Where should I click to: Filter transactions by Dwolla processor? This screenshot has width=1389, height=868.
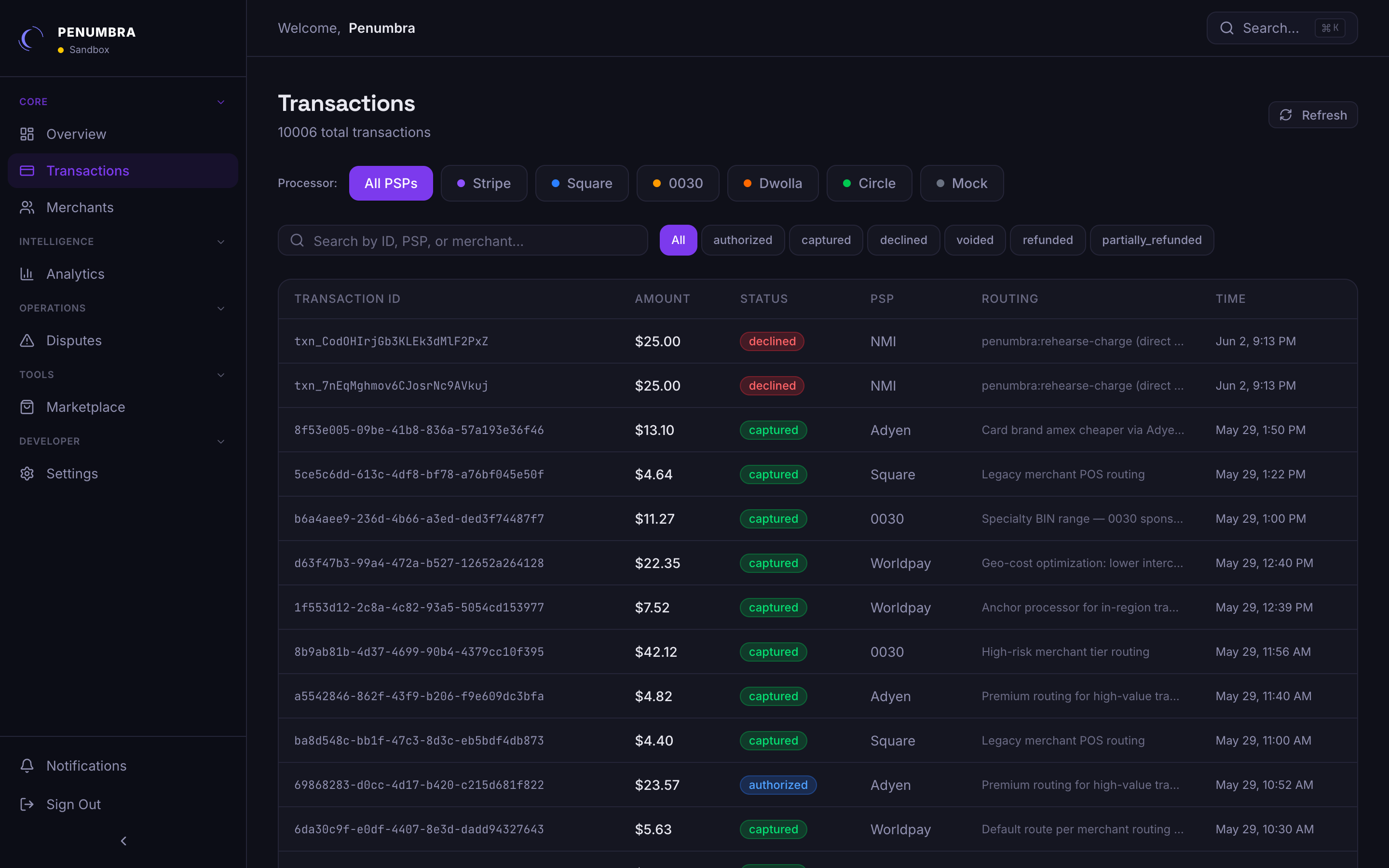coord(773,183)
